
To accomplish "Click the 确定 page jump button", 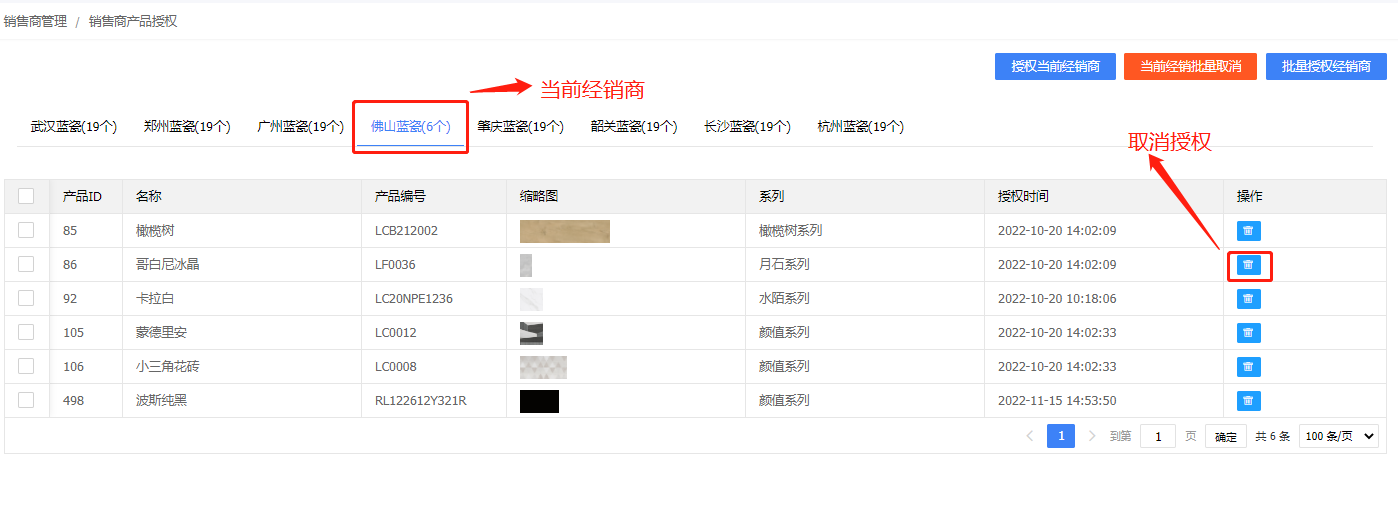I will point(1226,437).
